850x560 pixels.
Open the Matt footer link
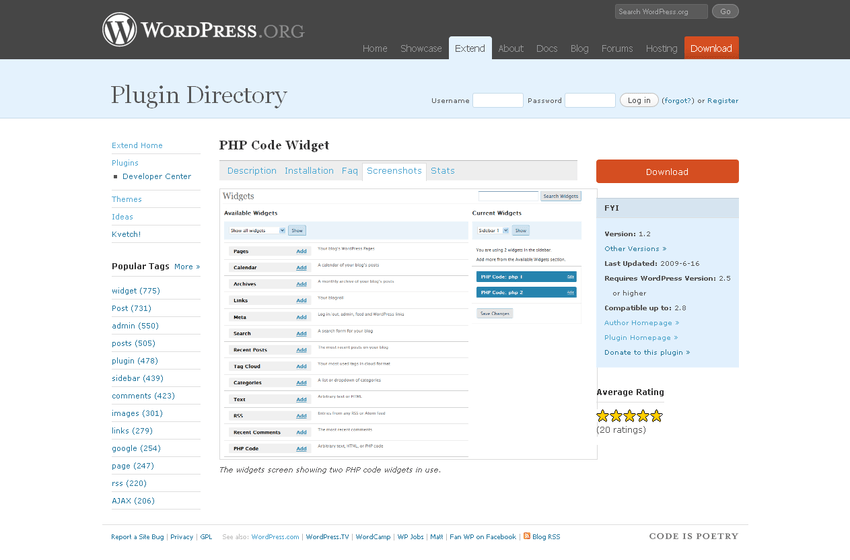click(436, 537)
